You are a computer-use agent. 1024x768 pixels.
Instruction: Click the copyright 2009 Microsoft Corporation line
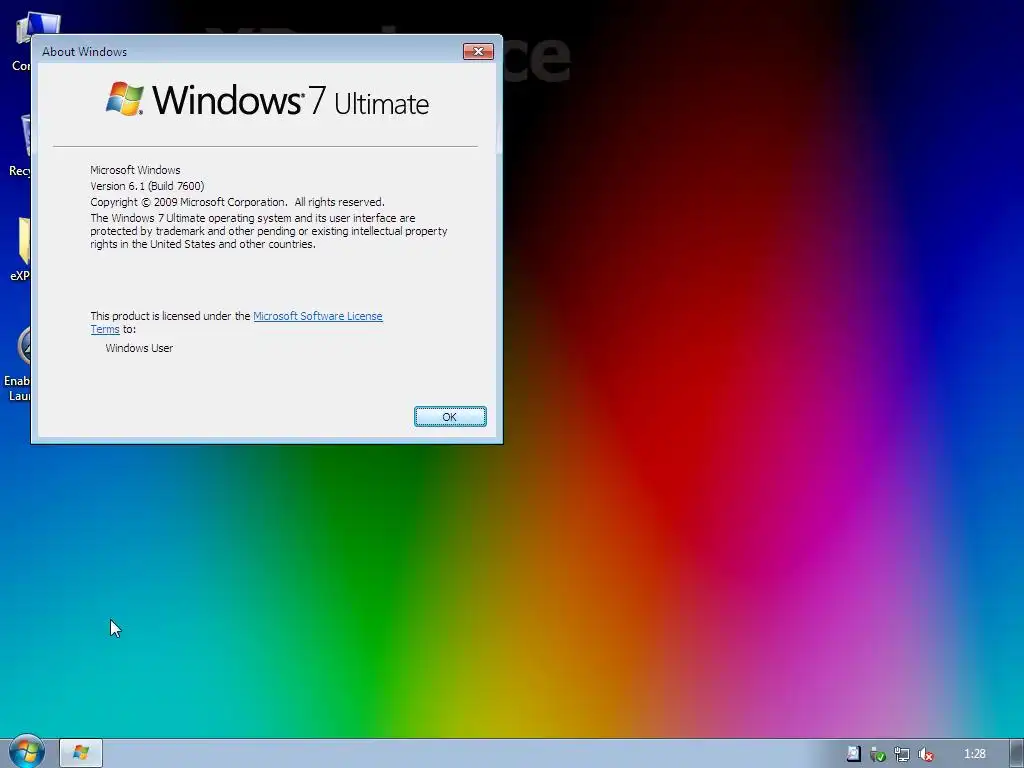[x=237, y=202]
